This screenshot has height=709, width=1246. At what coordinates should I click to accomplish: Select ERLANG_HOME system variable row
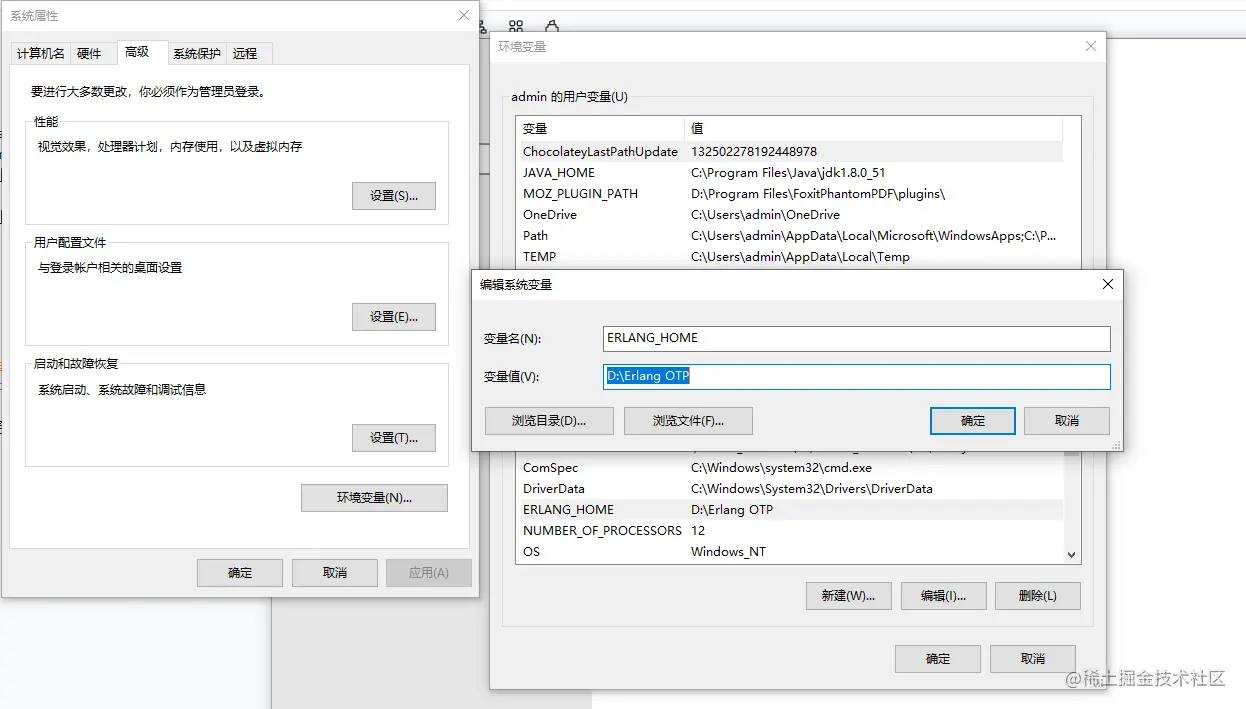790,510
